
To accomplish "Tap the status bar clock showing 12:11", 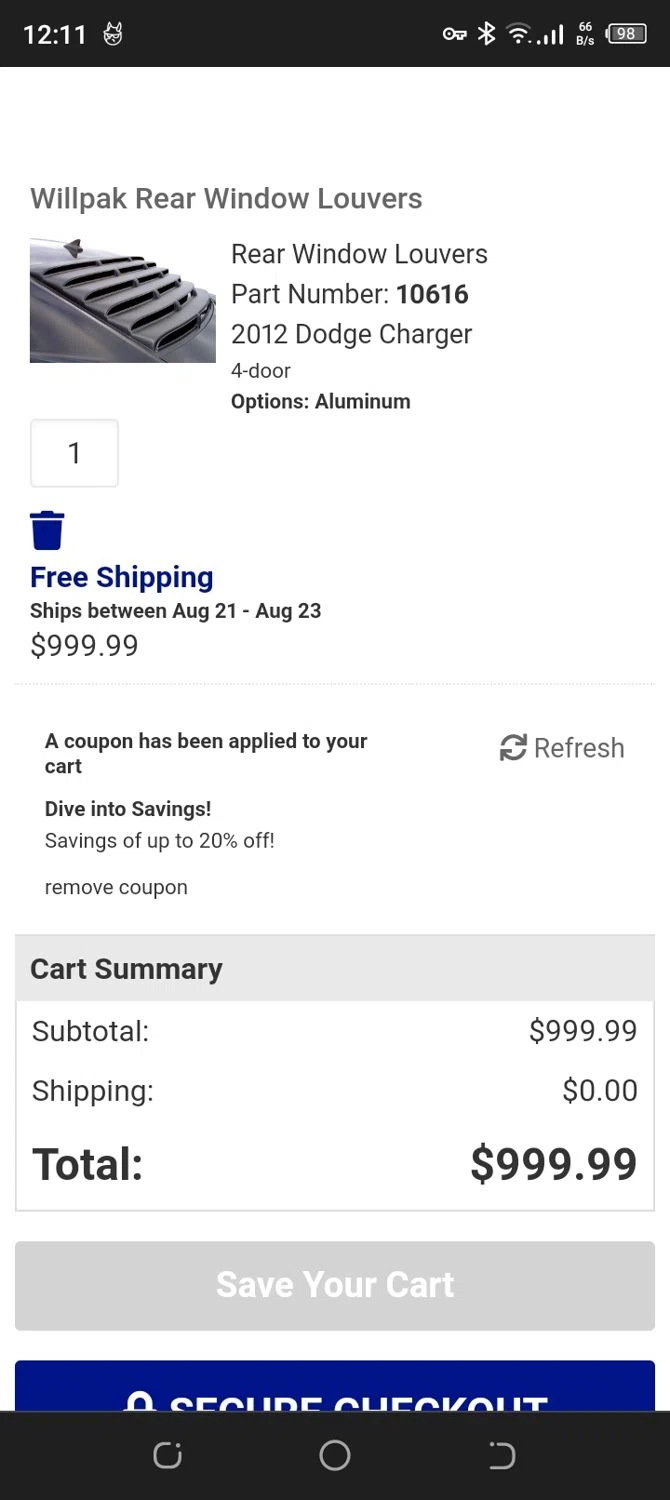I will (x=55, y=35).
